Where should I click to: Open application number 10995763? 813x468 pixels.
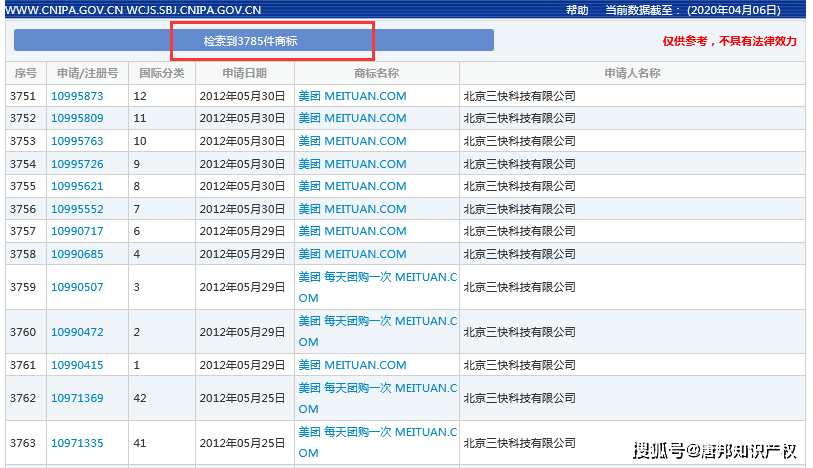[x=77, y=141]
